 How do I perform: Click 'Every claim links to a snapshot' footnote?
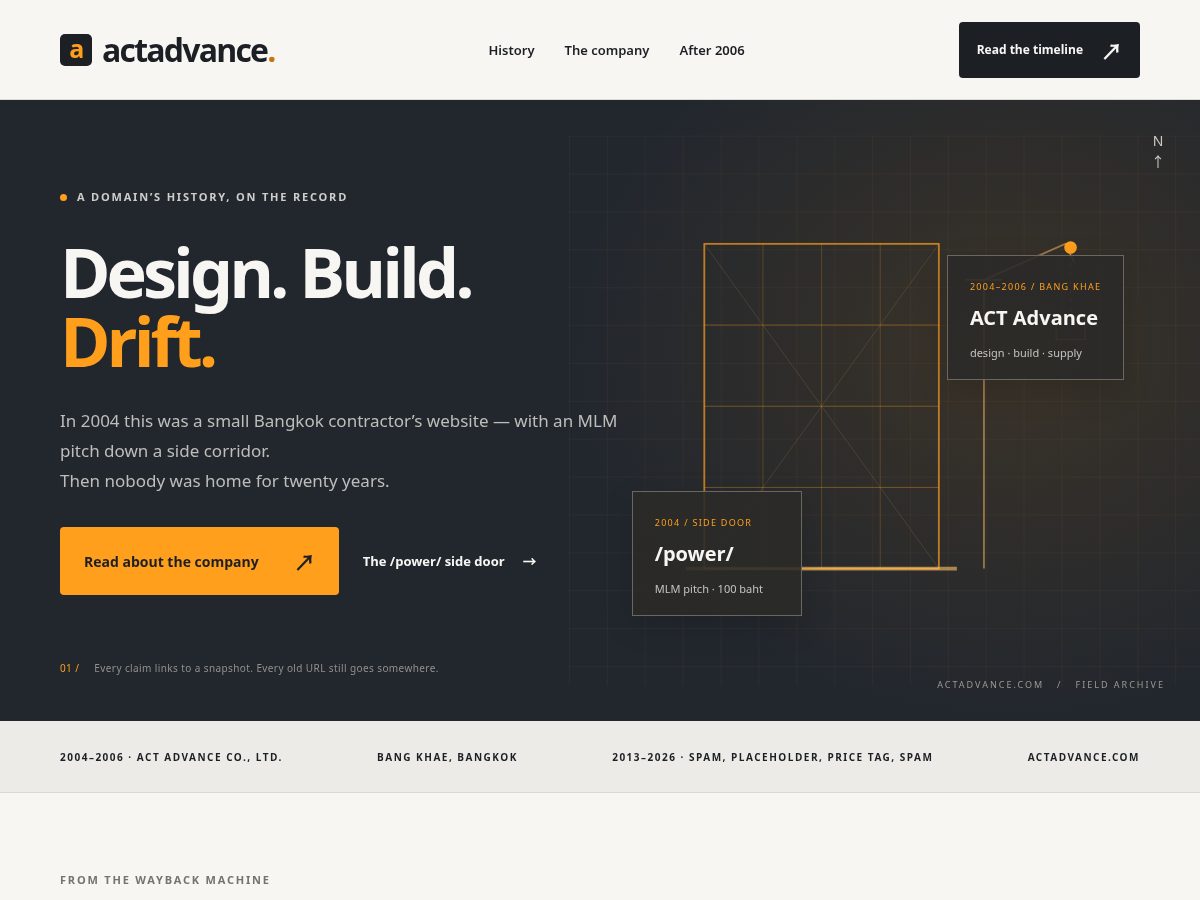coord(266,668)
